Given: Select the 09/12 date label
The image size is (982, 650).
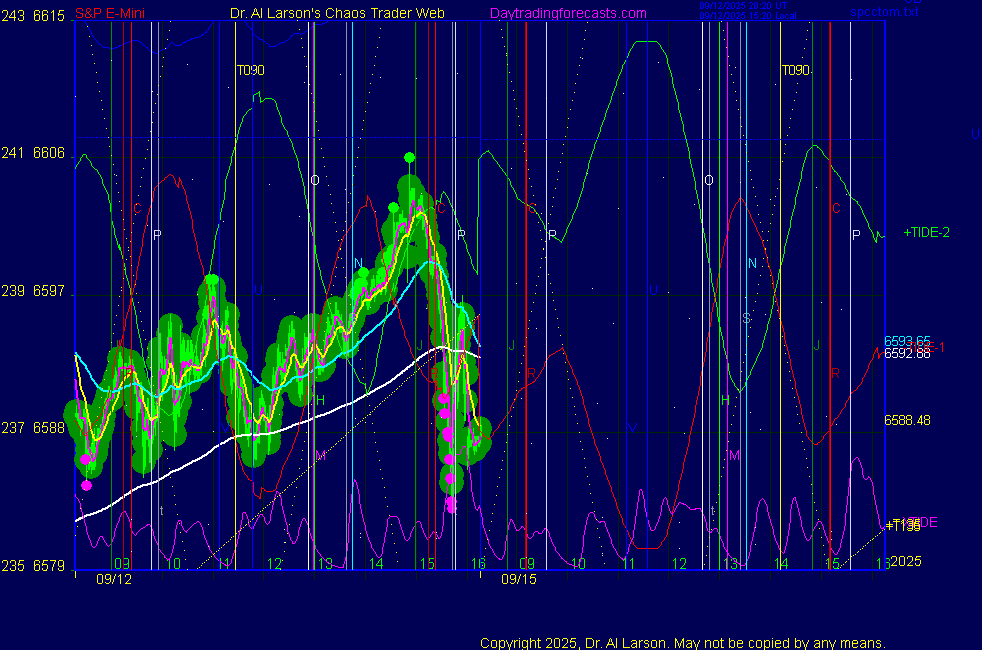Looking at the screenshot, I should (x=113, y=579).
